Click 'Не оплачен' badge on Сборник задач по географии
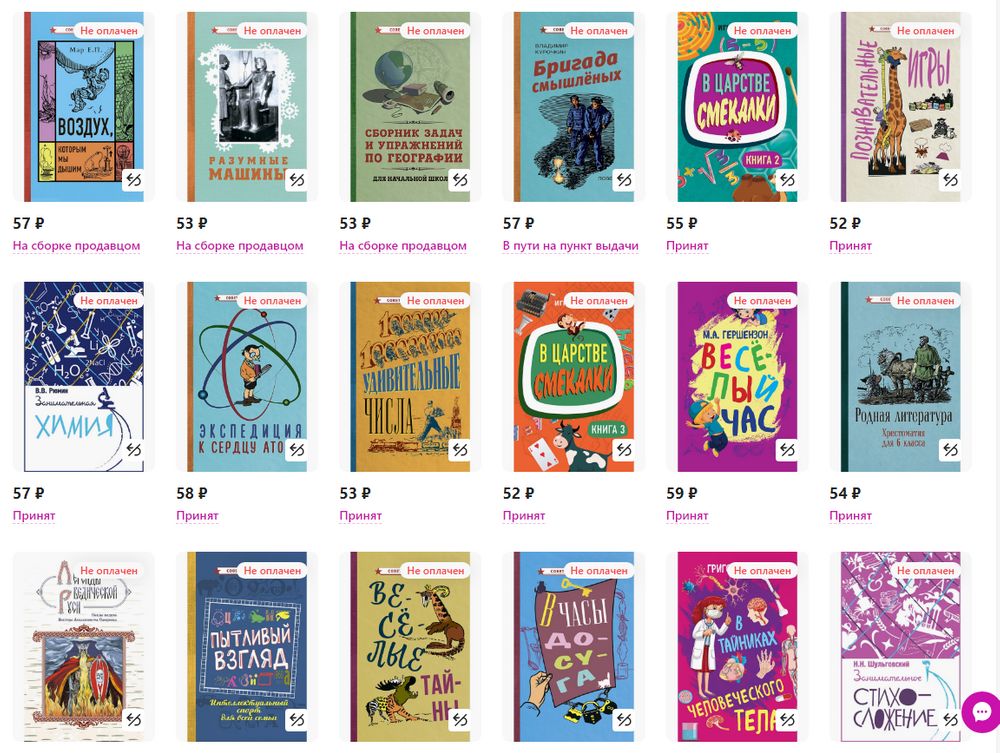 (436, 31)
